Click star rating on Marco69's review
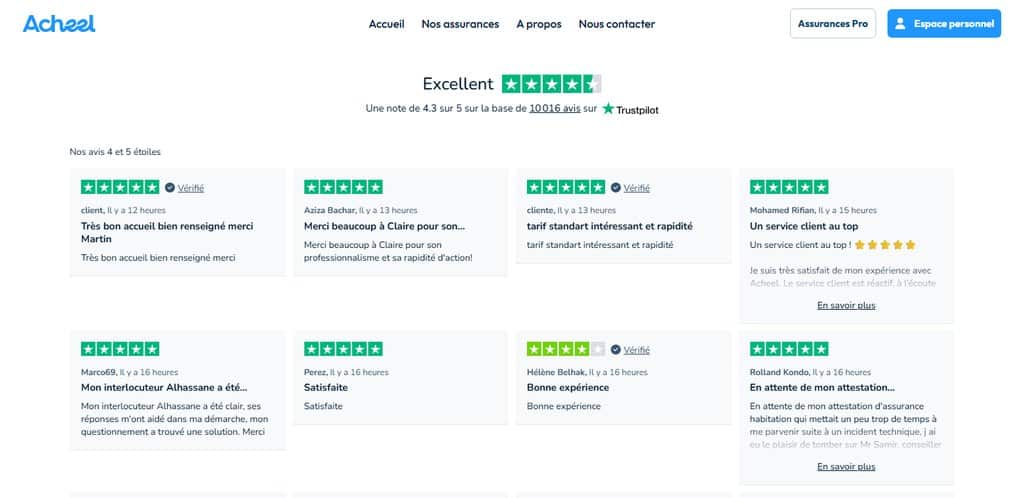The height and width of the screenshot is (498, 1024). [120, 349]
